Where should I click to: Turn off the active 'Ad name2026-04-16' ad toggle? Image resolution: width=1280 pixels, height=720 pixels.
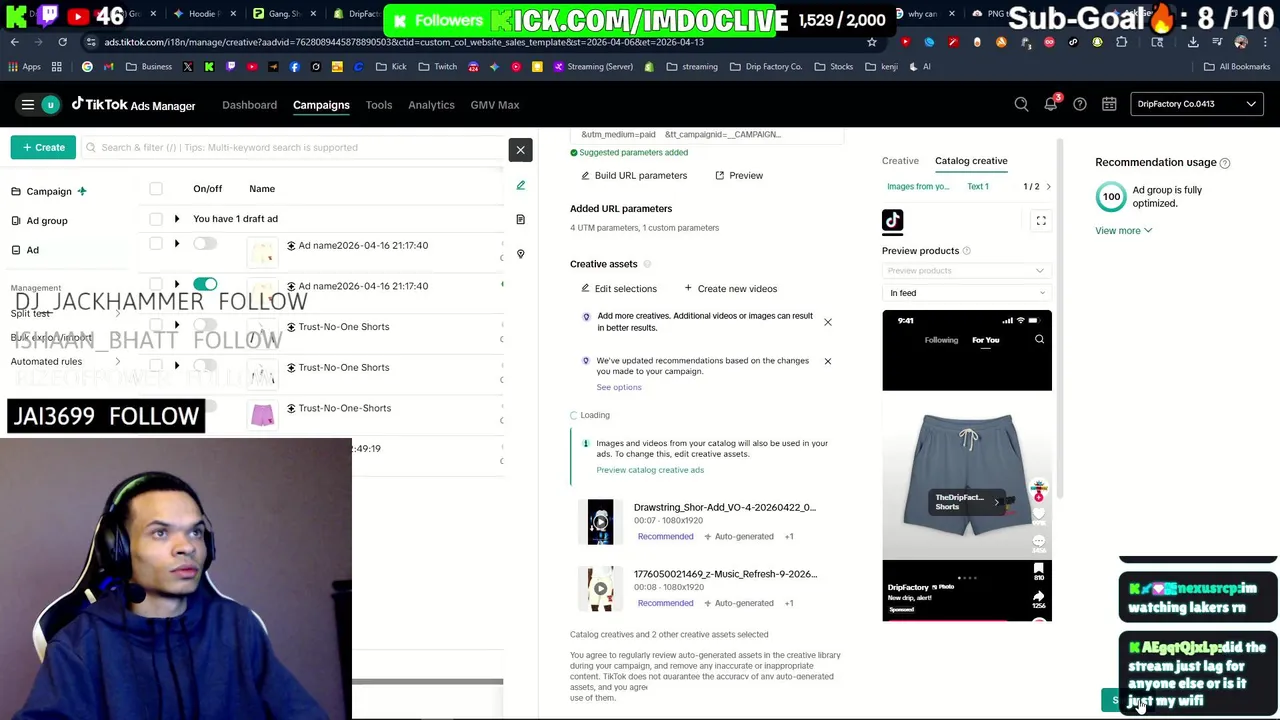click(x=205, y=285)
